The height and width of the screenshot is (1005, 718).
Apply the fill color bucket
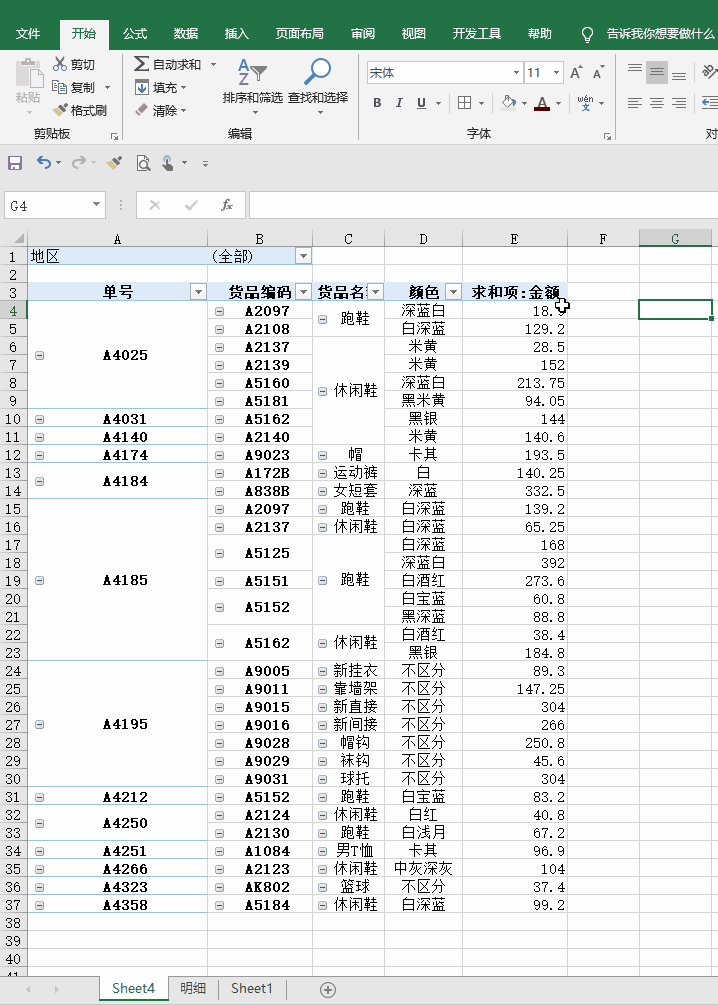tap(508, 103)
